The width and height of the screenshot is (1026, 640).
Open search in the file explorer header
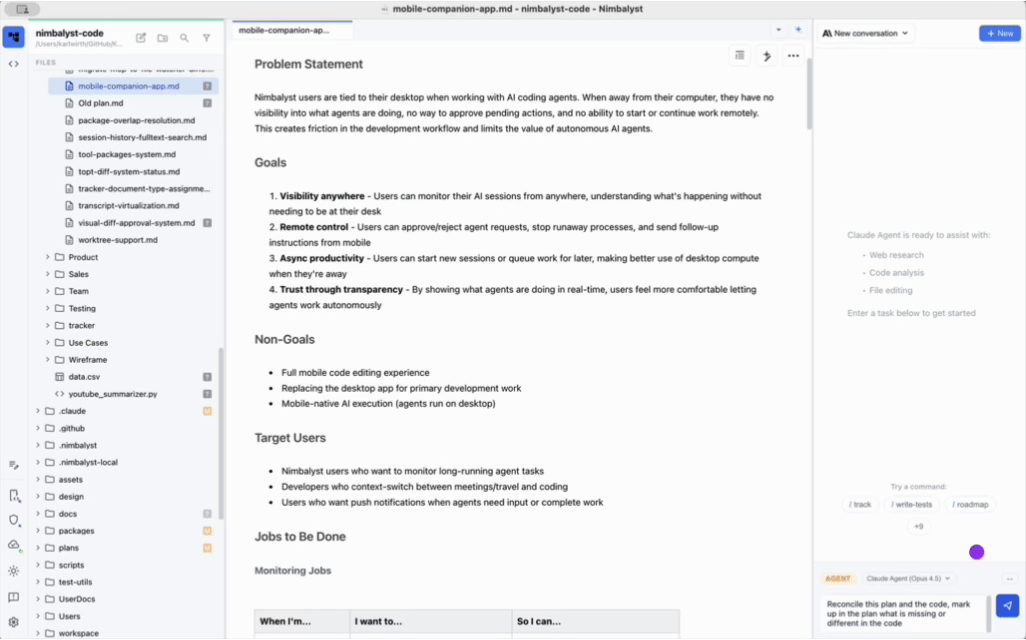point(184,37)
